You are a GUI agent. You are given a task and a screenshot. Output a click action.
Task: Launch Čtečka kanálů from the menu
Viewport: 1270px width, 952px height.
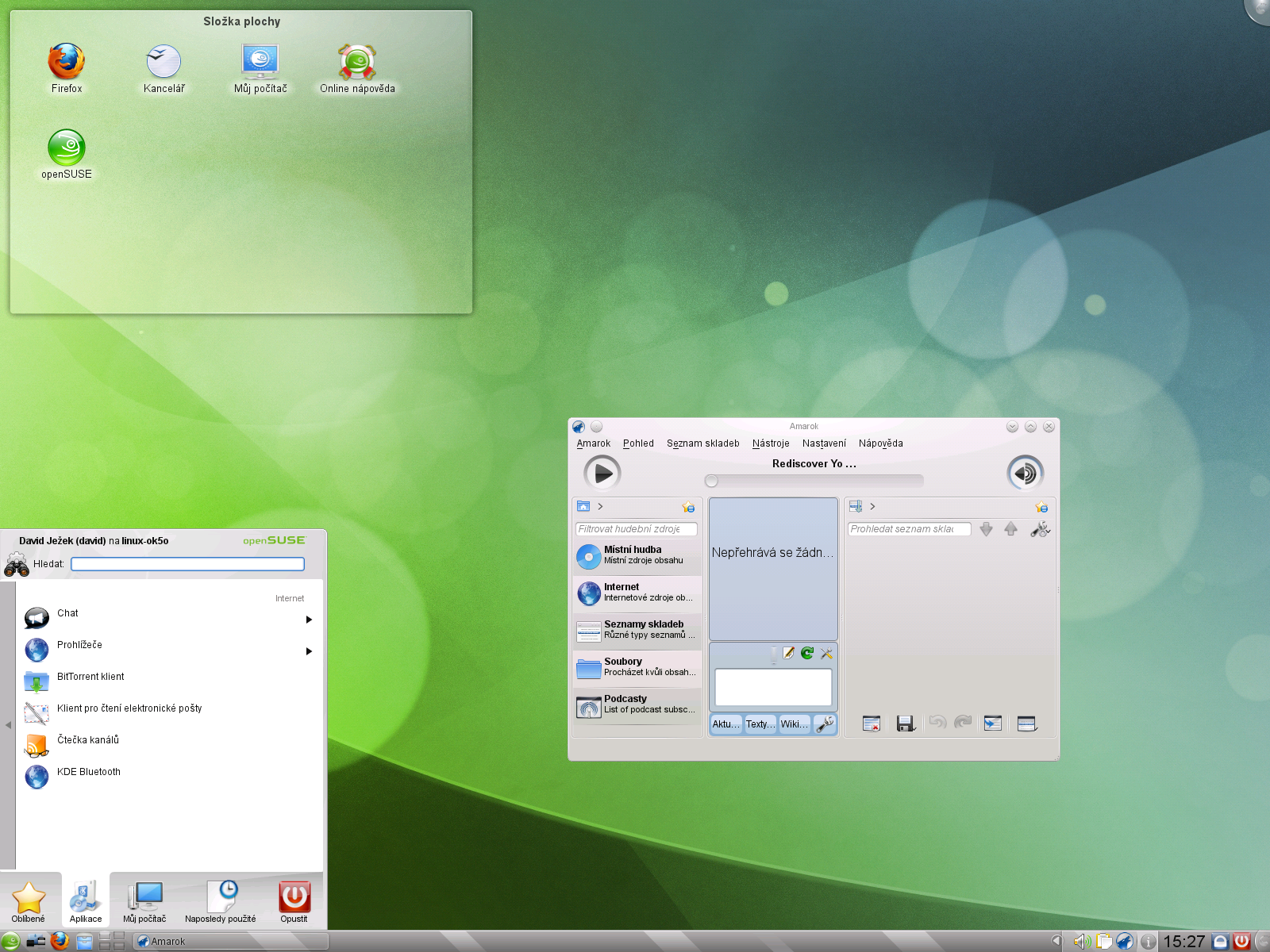click(x=168, y=744)
